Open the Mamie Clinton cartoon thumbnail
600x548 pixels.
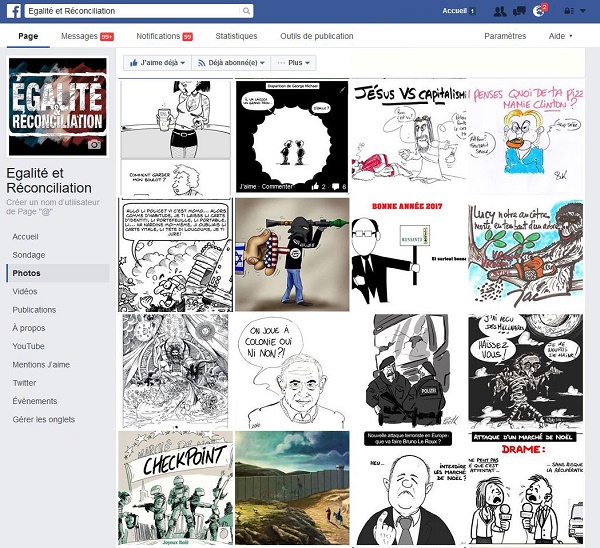tap(526, 137)
